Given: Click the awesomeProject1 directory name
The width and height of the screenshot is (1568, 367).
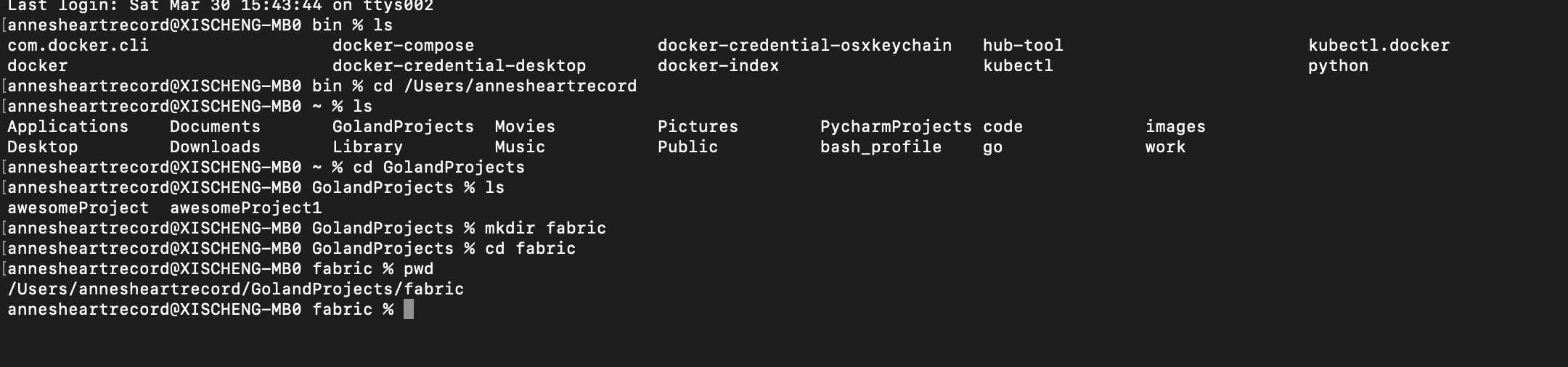Looking at the screenshot, I should pos(245,208).
